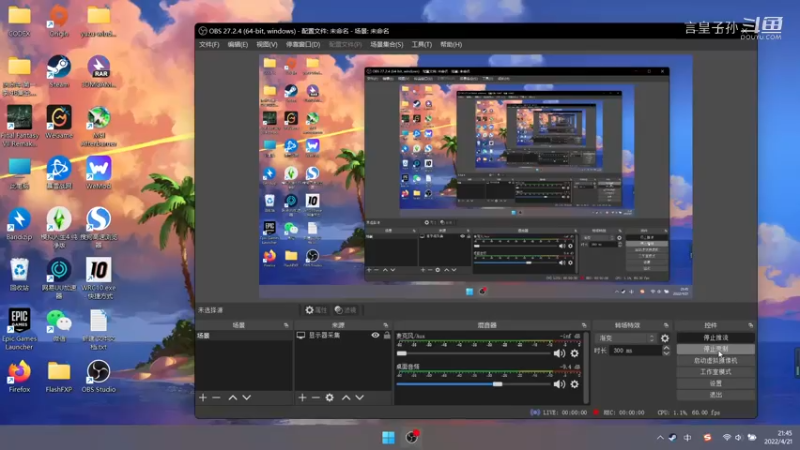Open WeGame desktop shortcut
The width and height of the screenshot is (800, 450).
point(59,122)
